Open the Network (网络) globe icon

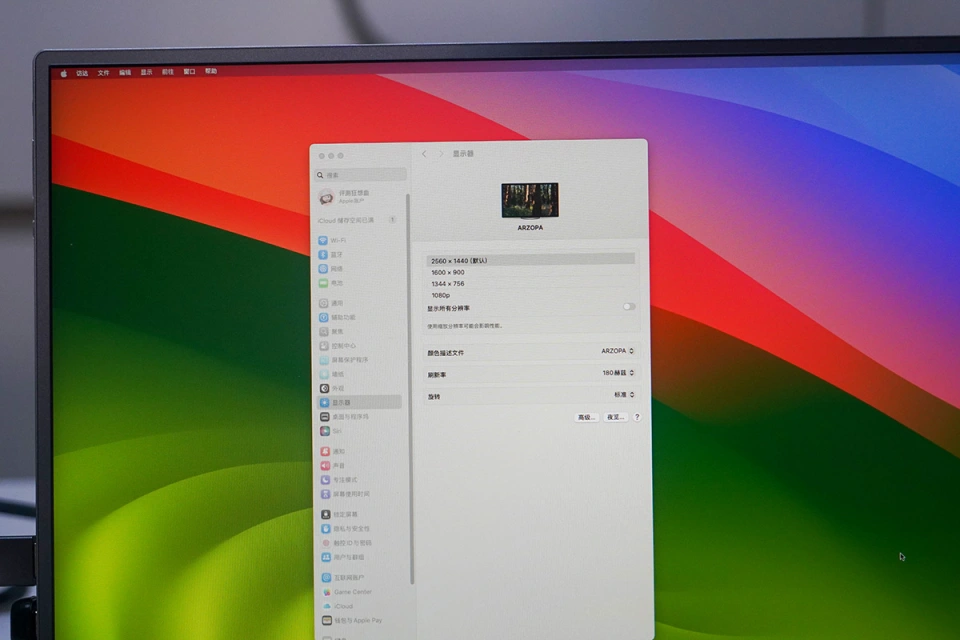click(x=324, y=269)
